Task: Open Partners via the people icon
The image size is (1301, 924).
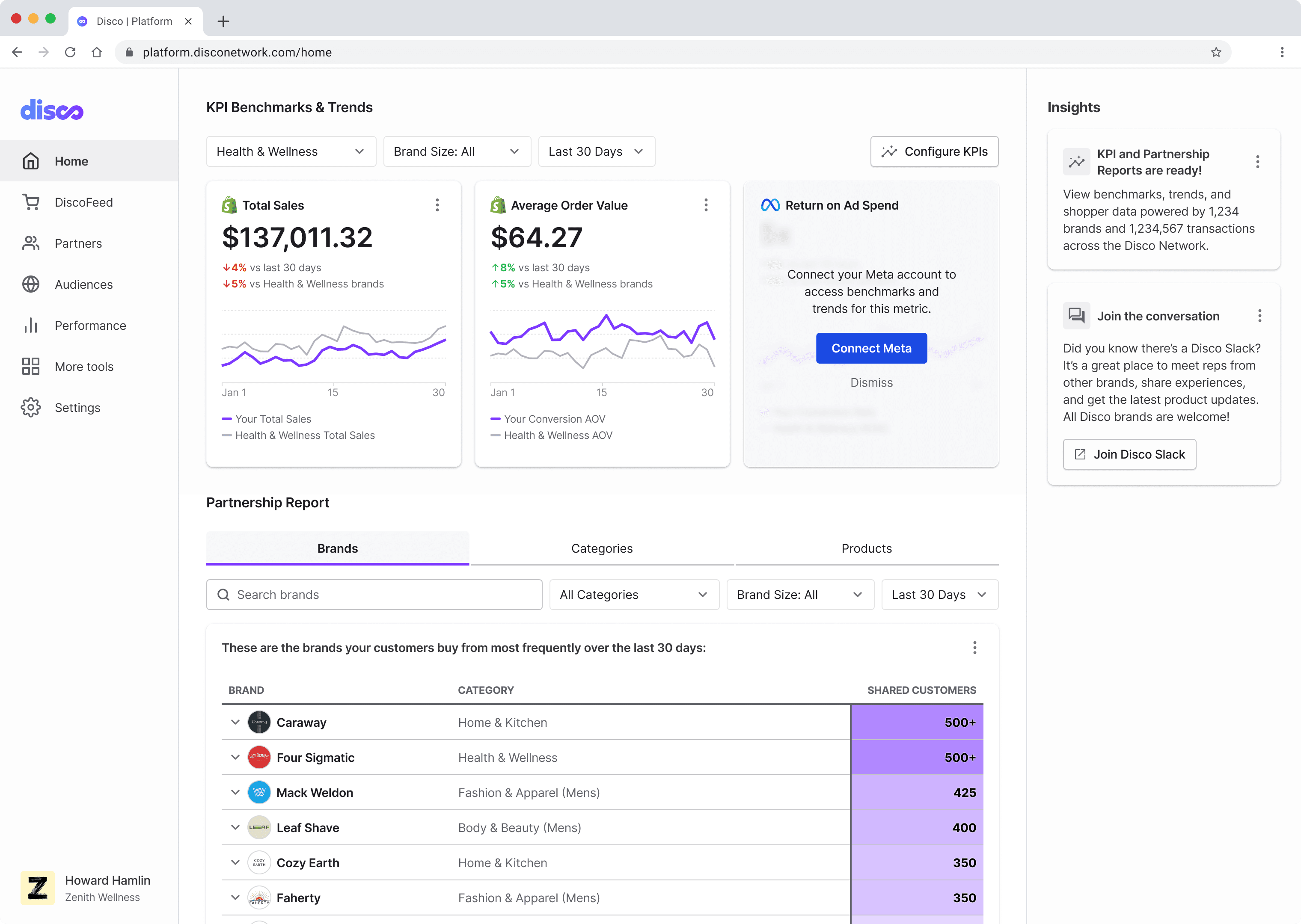Action: pyautogui.click(x=31, y=243)
